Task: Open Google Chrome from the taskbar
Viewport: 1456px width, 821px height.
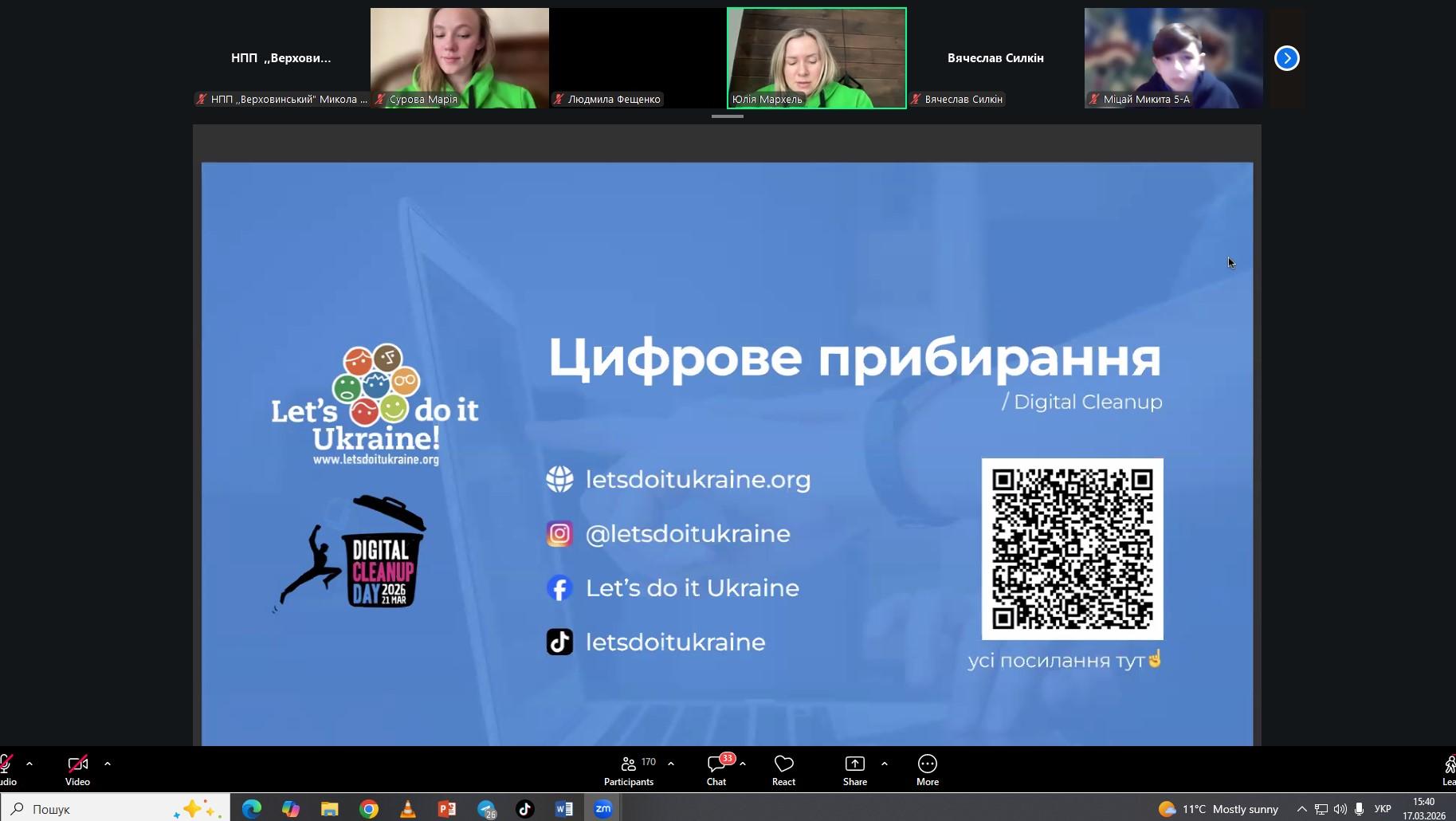Action: [x=369, y=809]
